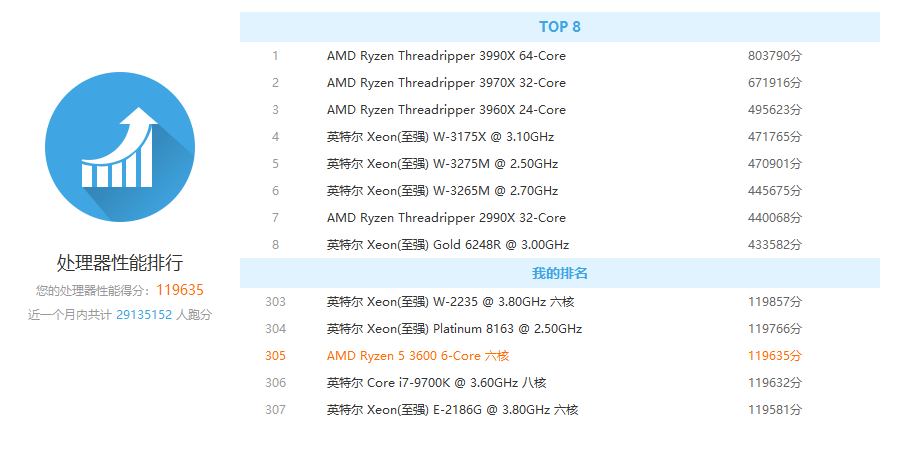This screenshot has height=468, width=900.
Task: Click the 29135152 monthly users count
Action: point(144,314)
